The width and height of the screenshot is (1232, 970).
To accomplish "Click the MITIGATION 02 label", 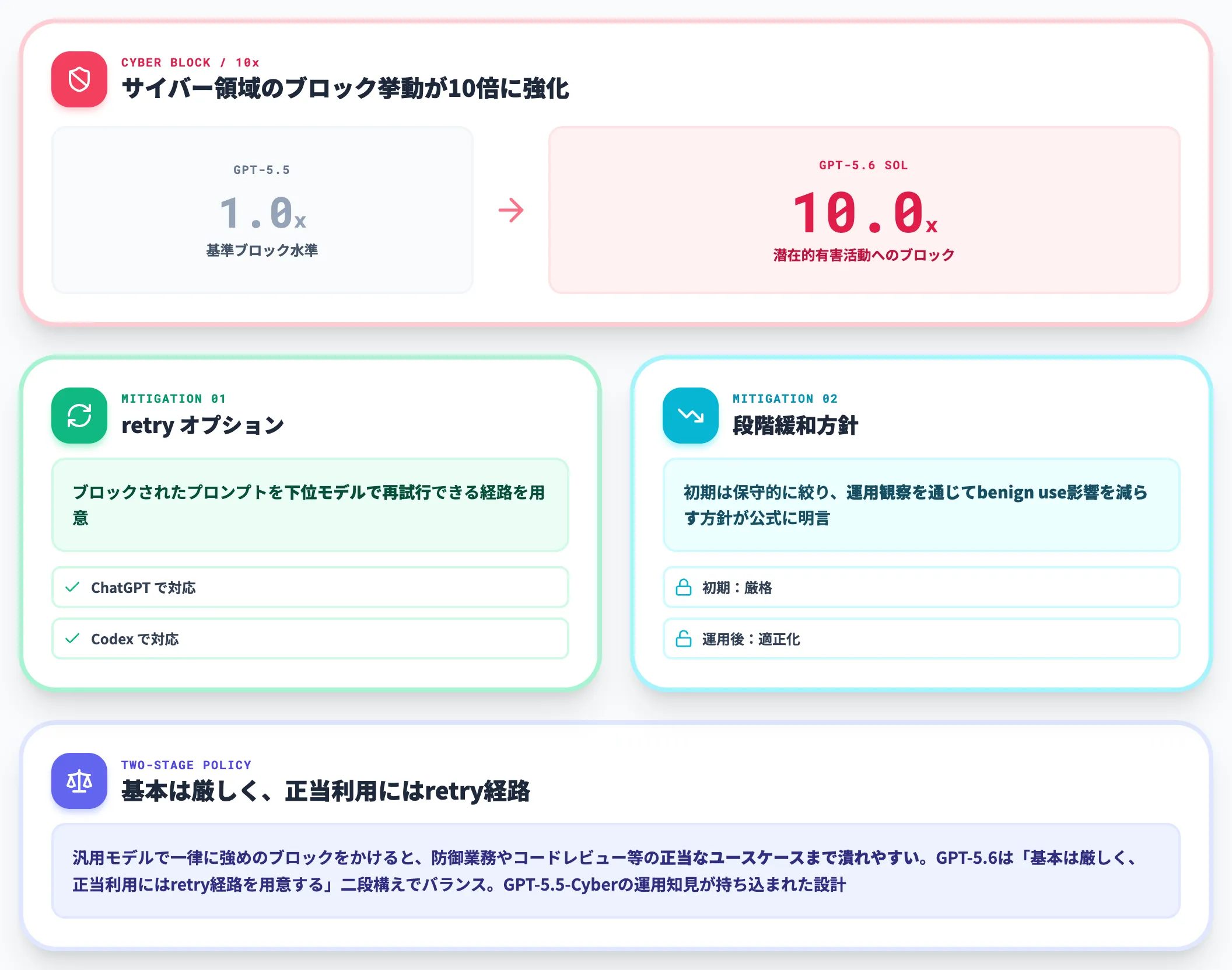I will click(785, 399).
